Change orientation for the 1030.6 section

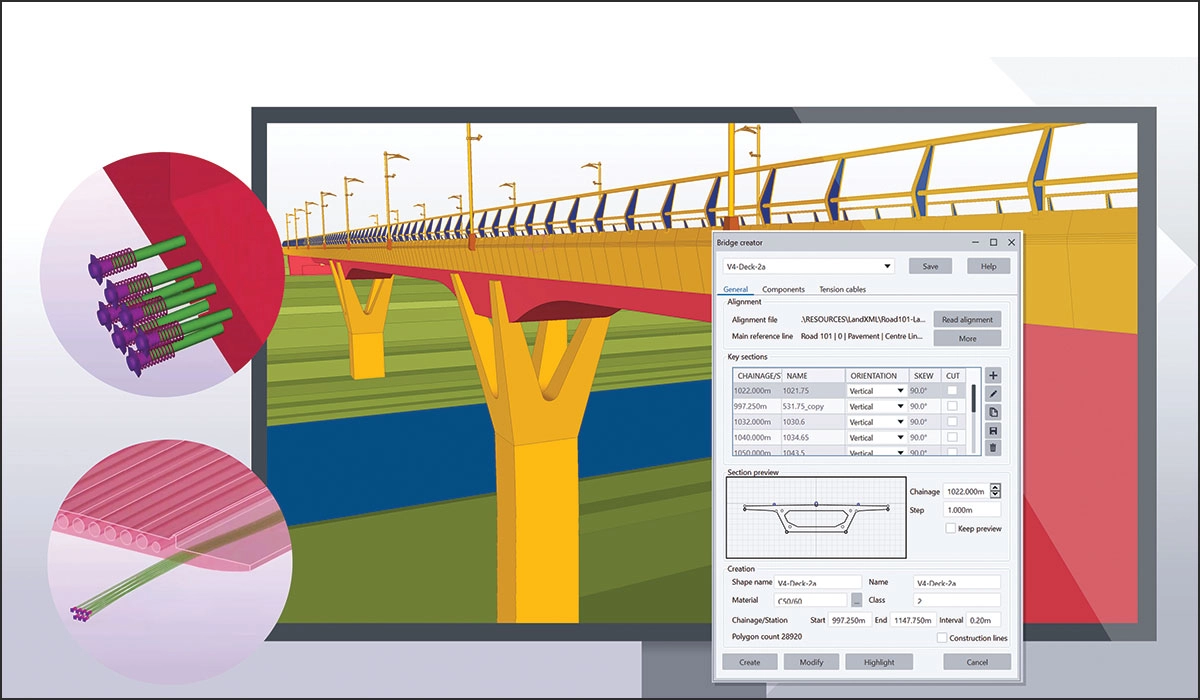pos(900,422)
